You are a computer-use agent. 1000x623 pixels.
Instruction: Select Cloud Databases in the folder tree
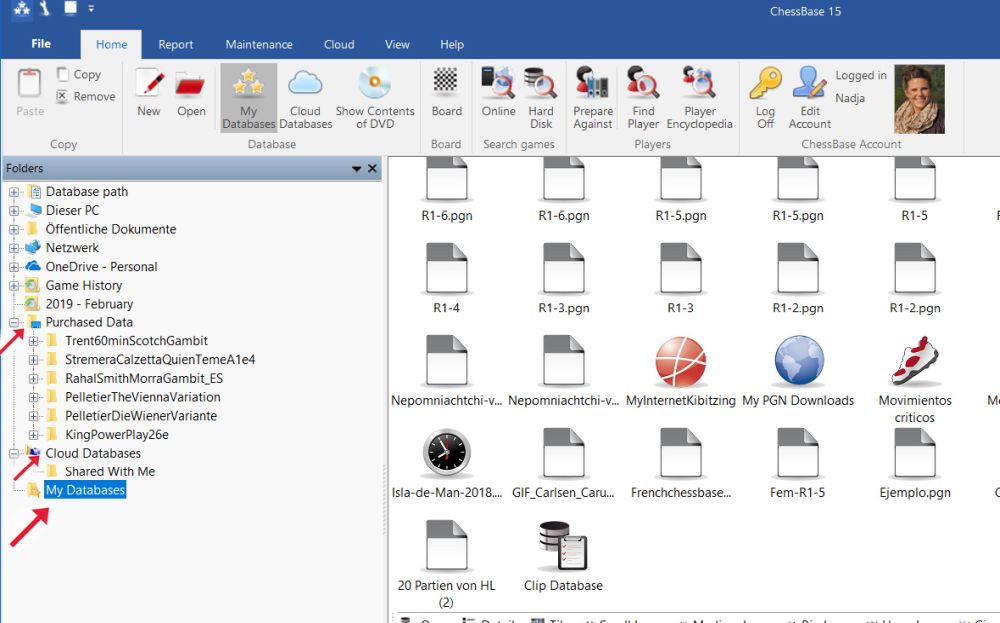tap(93, 453)
